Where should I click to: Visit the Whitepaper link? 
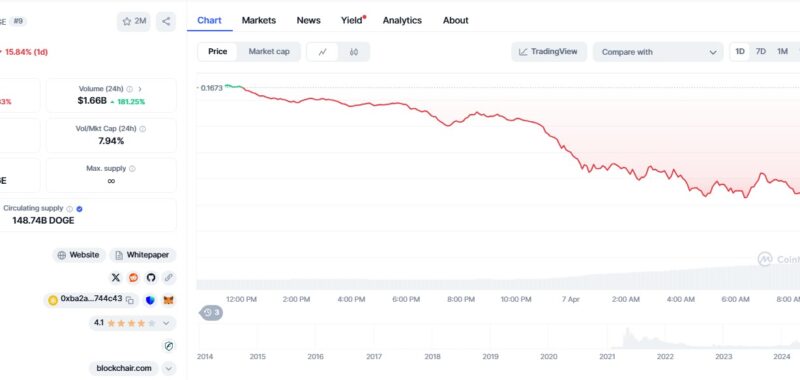pos(143,255)
